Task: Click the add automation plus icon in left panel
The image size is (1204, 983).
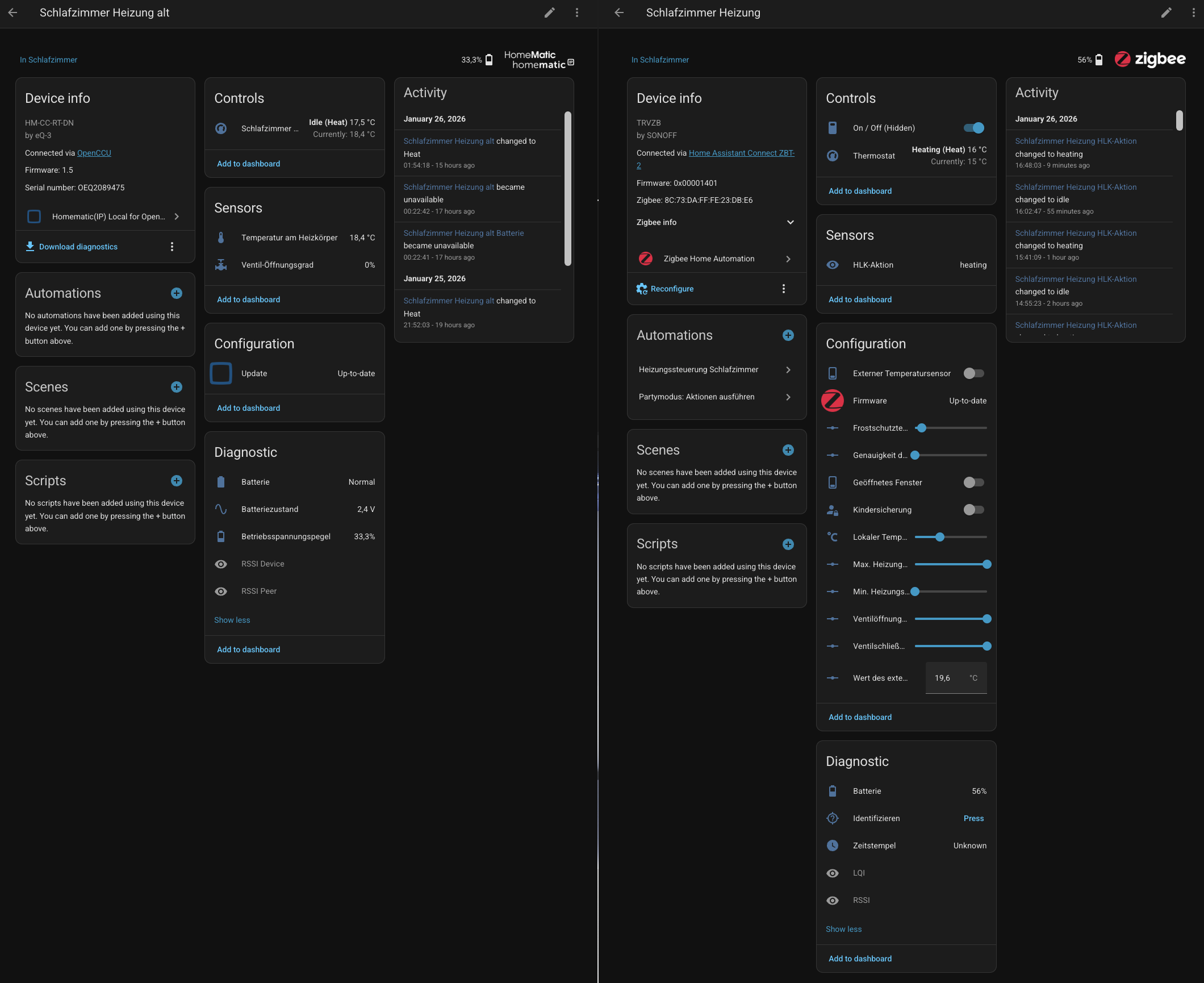Action: point(177,293)
